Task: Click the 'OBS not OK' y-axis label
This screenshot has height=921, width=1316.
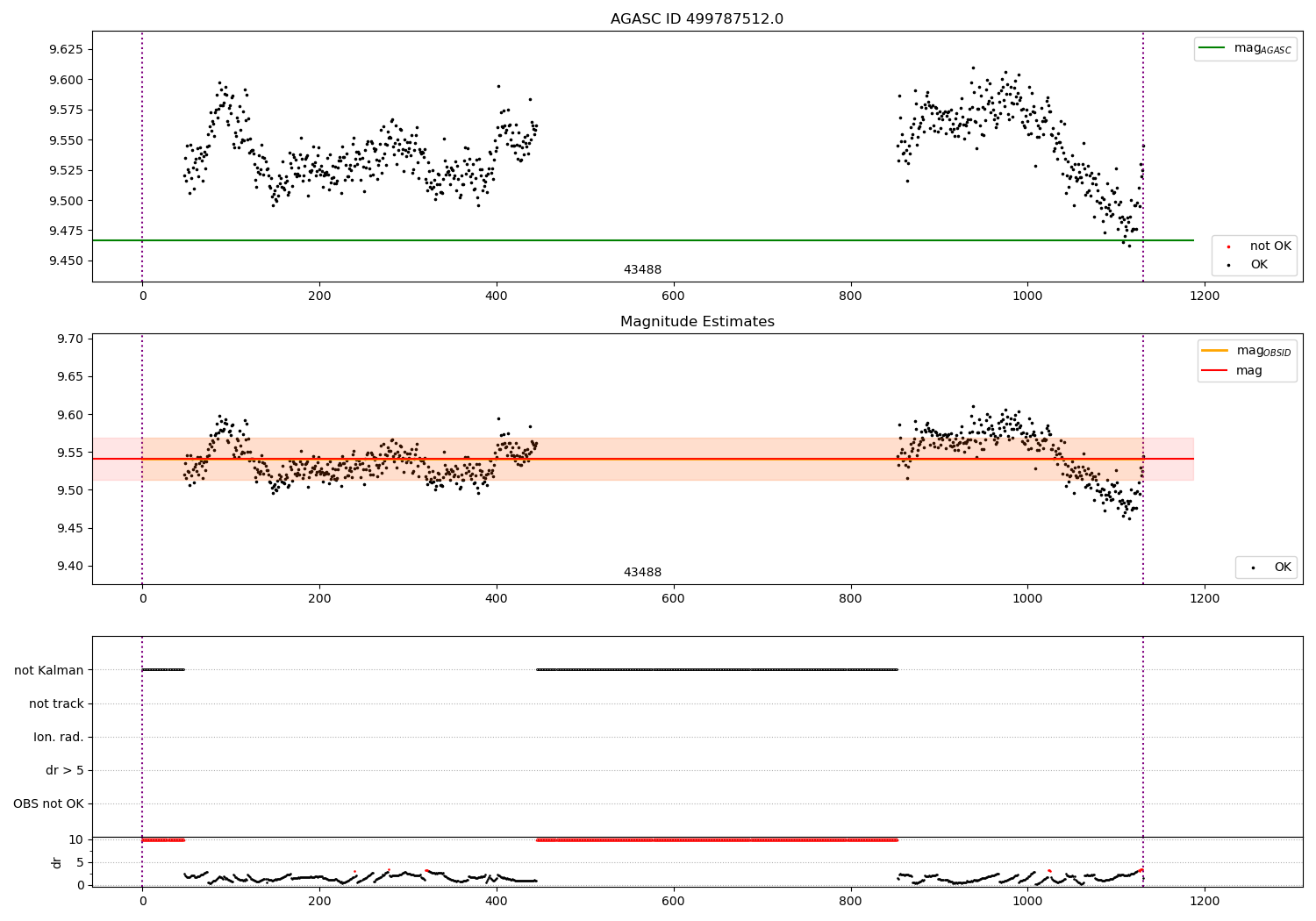Action: tap(49, 804)
